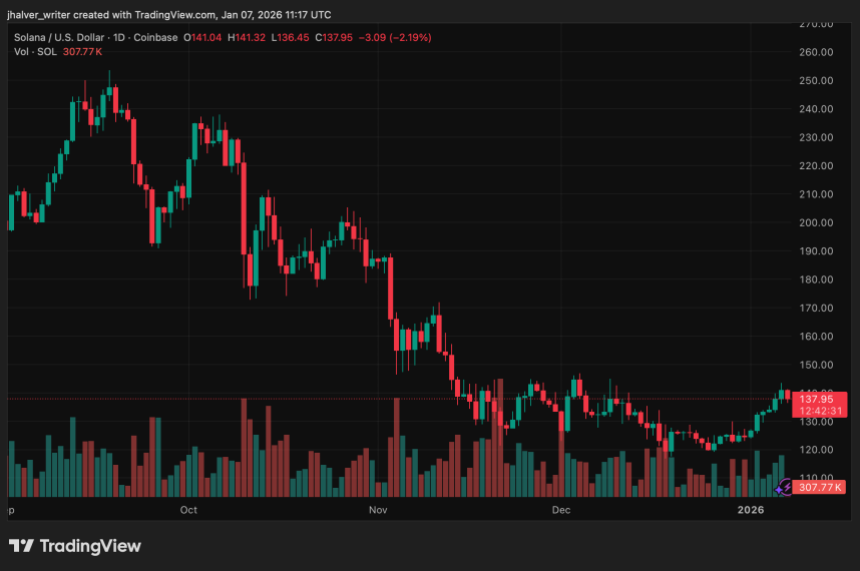Click the 200.00 price axis level
This screenshot has height=571, width=860.
tap(816, 222)
